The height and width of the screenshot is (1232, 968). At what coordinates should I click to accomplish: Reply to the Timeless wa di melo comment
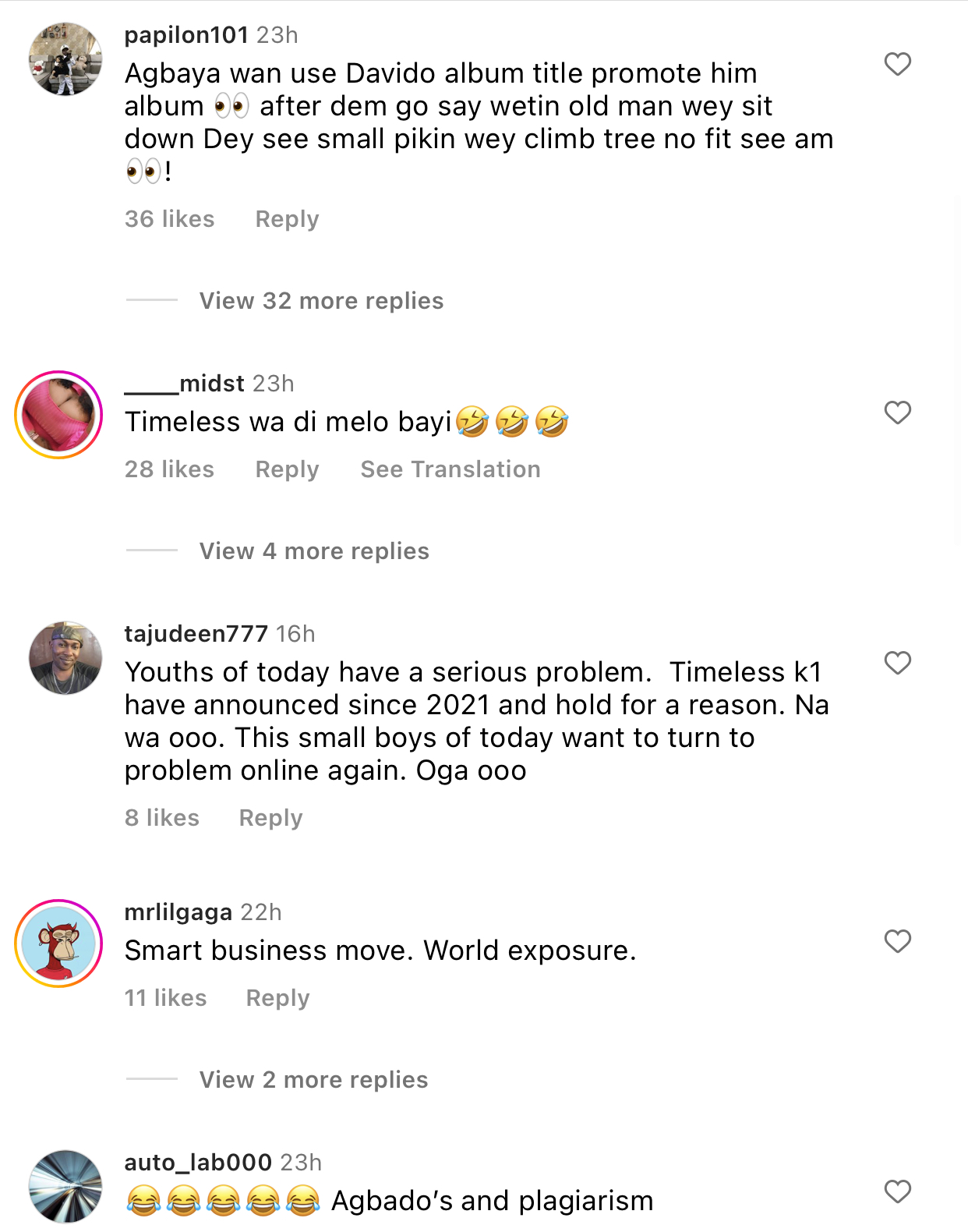pyautogui.click(x=287, y=469)
